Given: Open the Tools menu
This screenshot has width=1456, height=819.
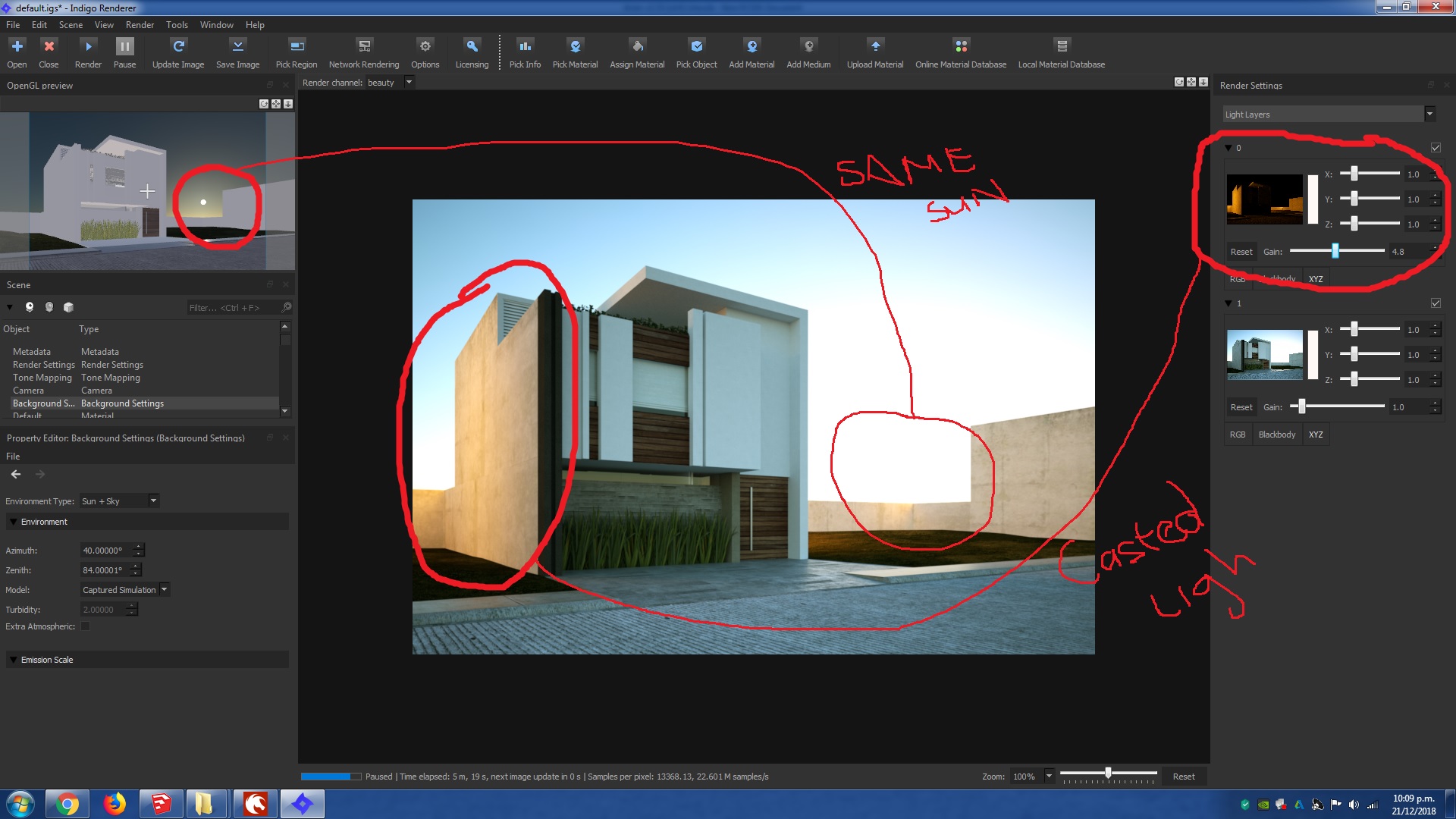Looking at the screenshot, I should 177,25.
